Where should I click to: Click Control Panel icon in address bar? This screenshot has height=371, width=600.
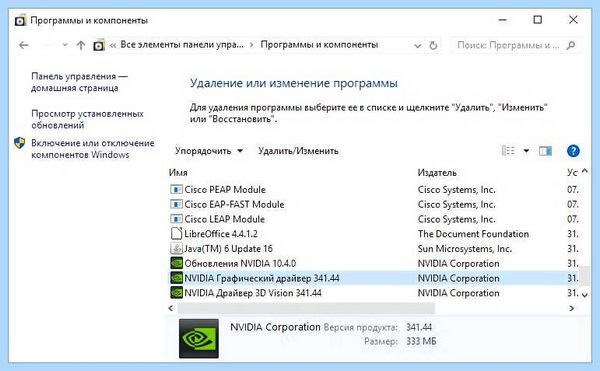coord(99,46)
